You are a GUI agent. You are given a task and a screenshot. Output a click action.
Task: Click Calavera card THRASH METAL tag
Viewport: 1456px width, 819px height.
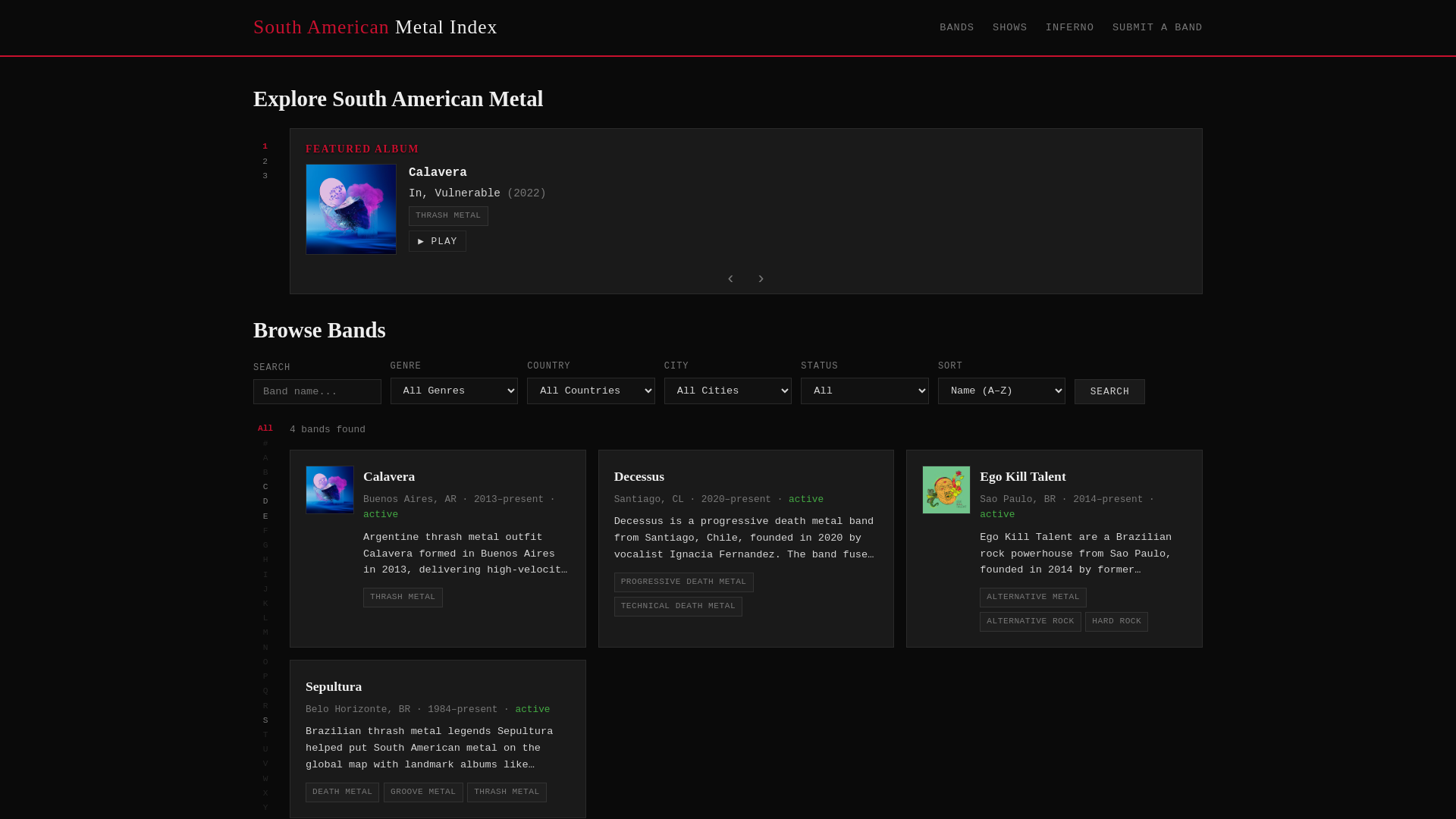[403, 598]
